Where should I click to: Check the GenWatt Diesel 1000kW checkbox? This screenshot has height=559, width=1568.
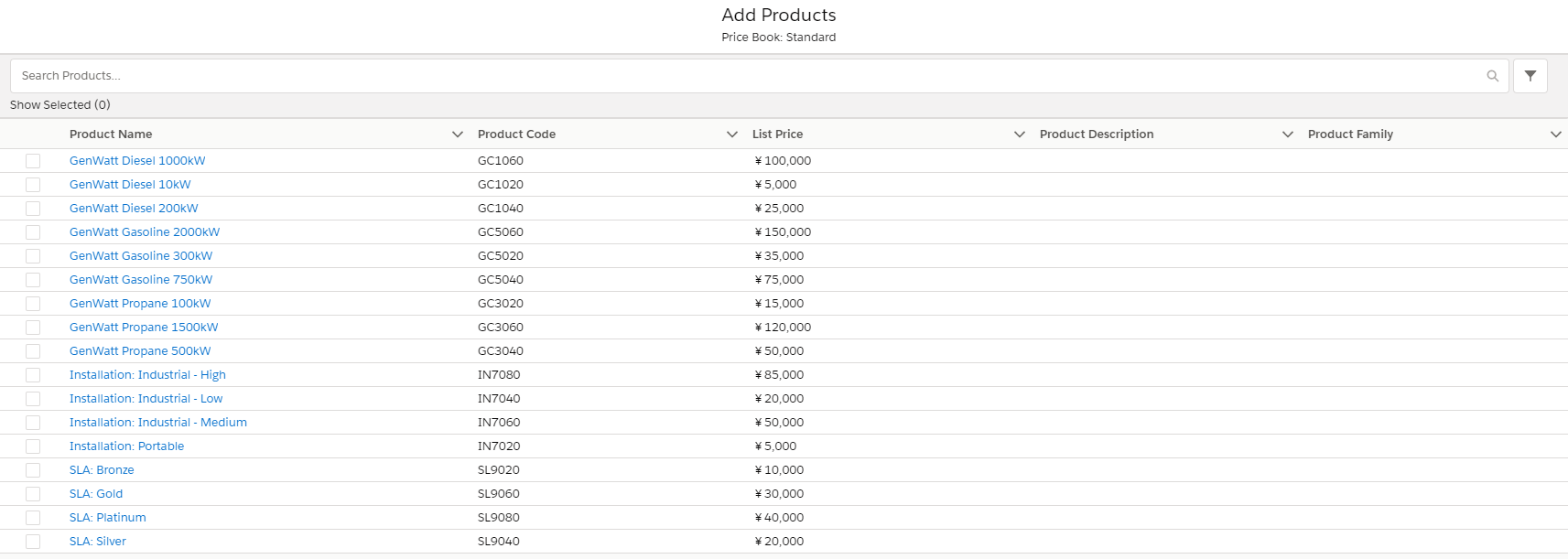click(33, 161)
